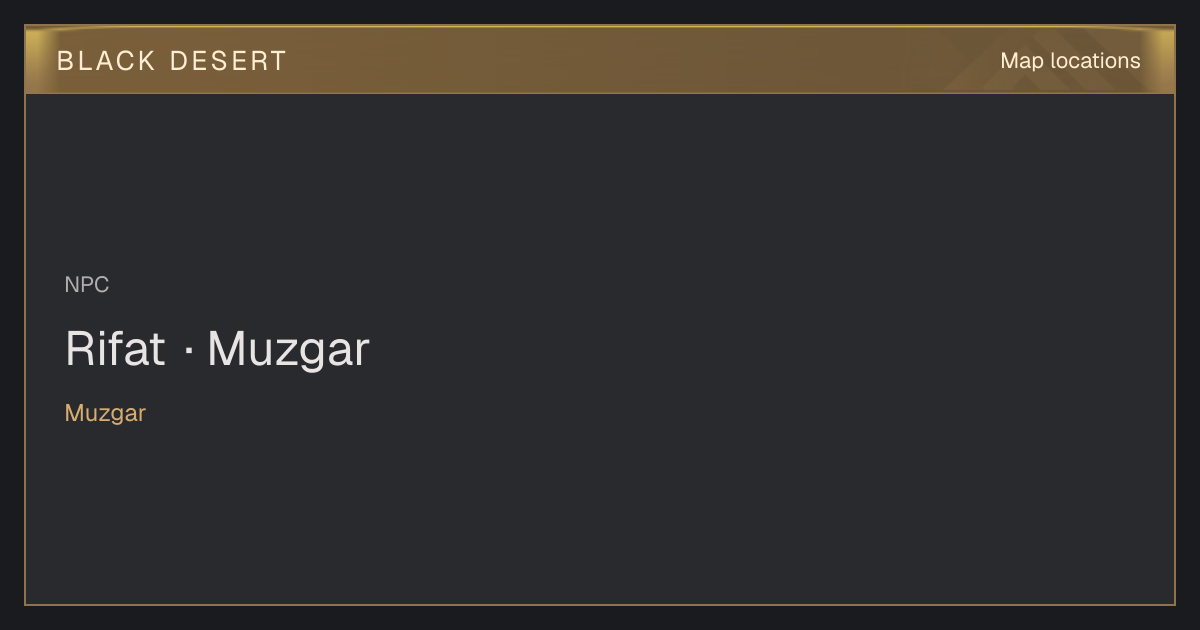Click Muzgar in the large heading

tap(288, 349)
